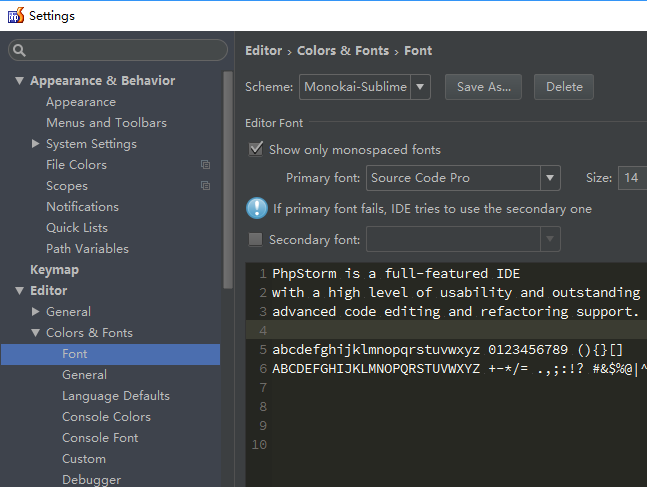Click the Source Code Pro font field
The height and width of the screenshot is (487, 647).
(463, 178)
